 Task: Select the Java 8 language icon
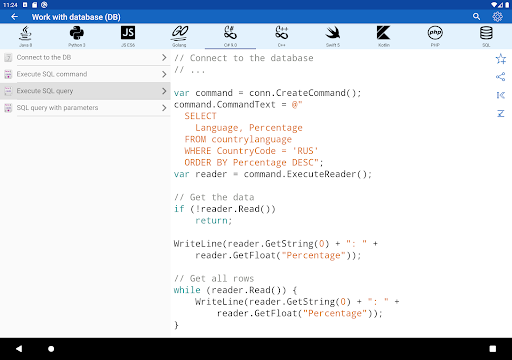25,36
